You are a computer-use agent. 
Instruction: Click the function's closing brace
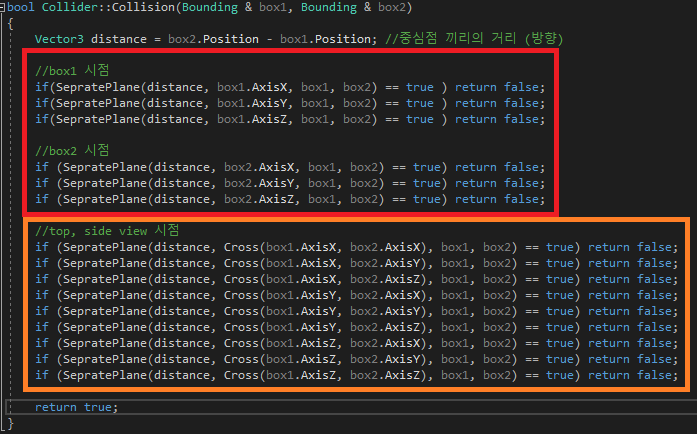point(11,423)
